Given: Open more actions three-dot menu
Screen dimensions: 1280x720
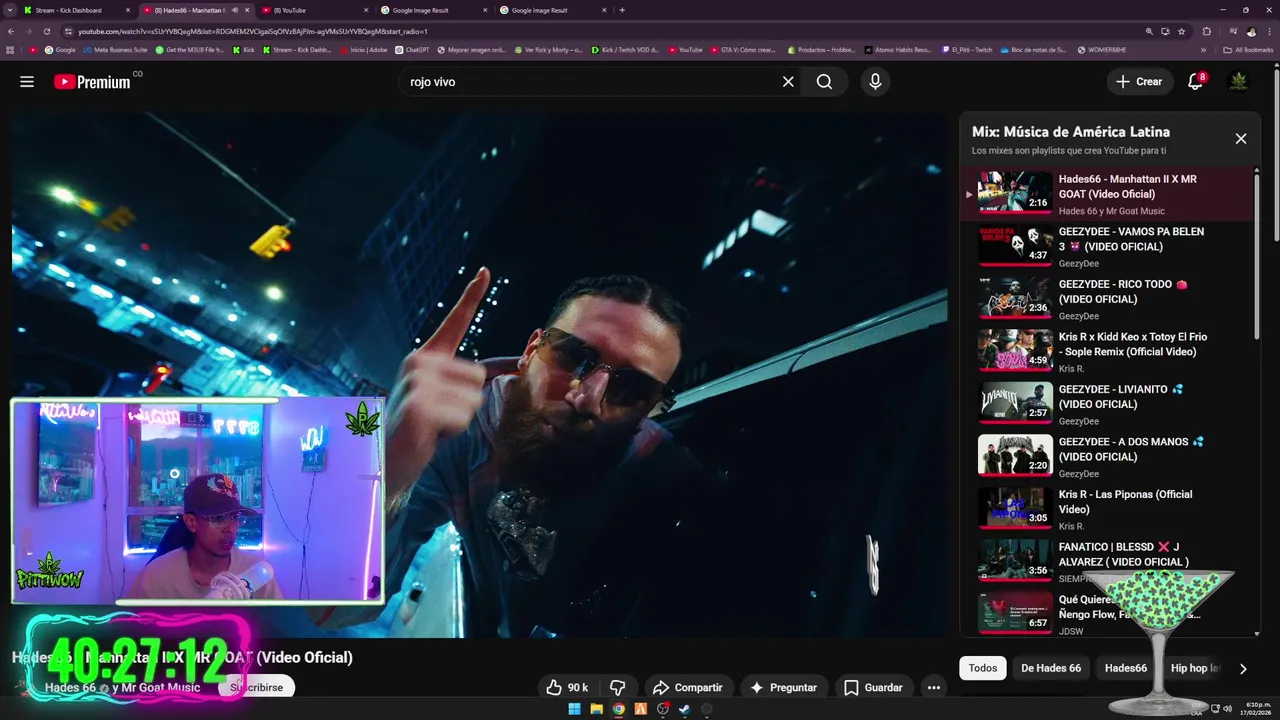Looking at the screenshot, I should coord(933,687).
